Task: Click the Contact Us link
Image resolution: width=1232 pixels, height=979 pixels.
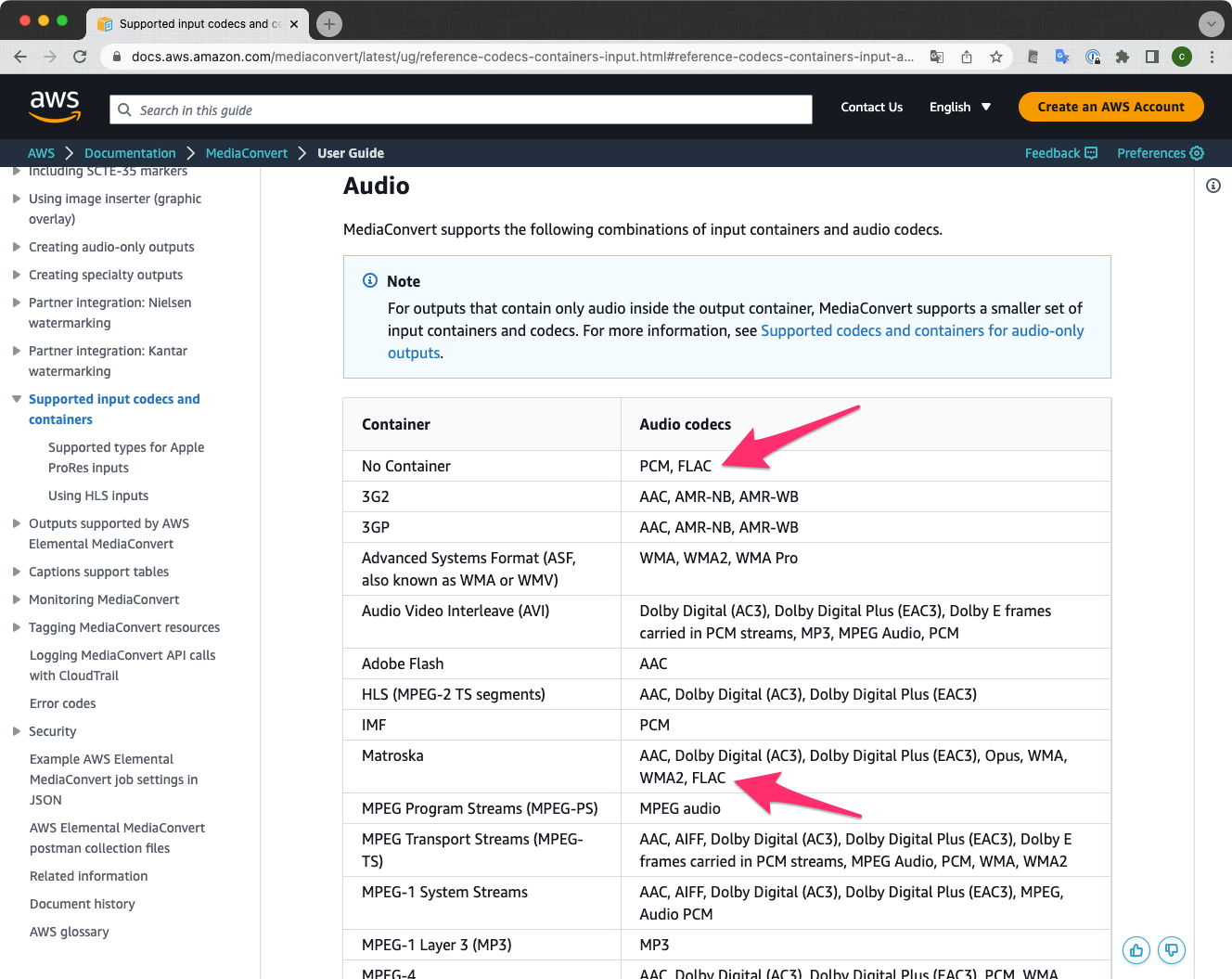Action: pos(871,107)
